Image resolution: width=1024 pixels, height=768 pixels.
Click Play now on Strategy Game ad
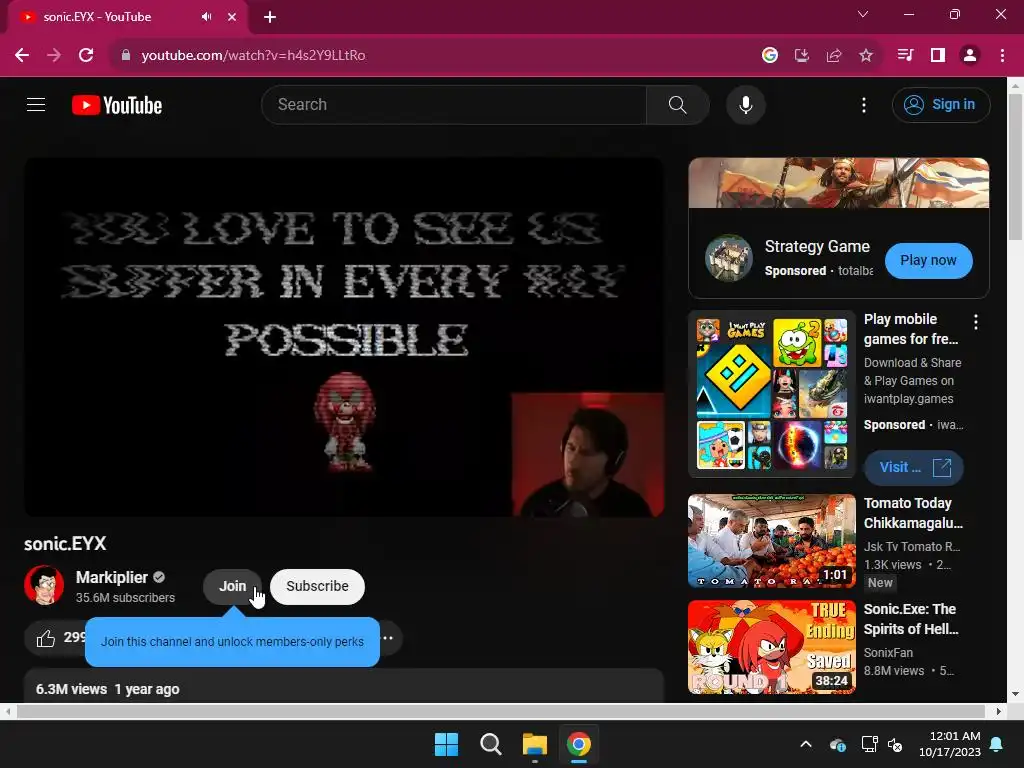click(928, 260)
